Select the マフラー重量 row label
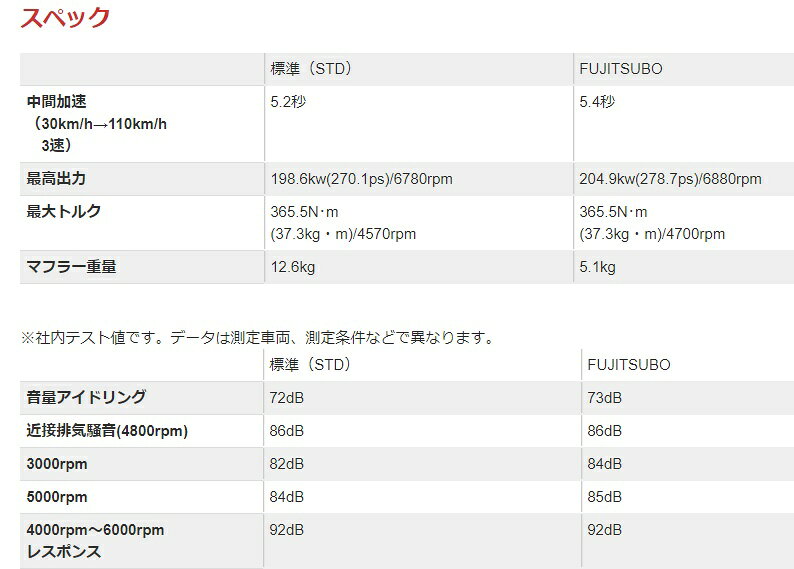 (x=78, y=267)
